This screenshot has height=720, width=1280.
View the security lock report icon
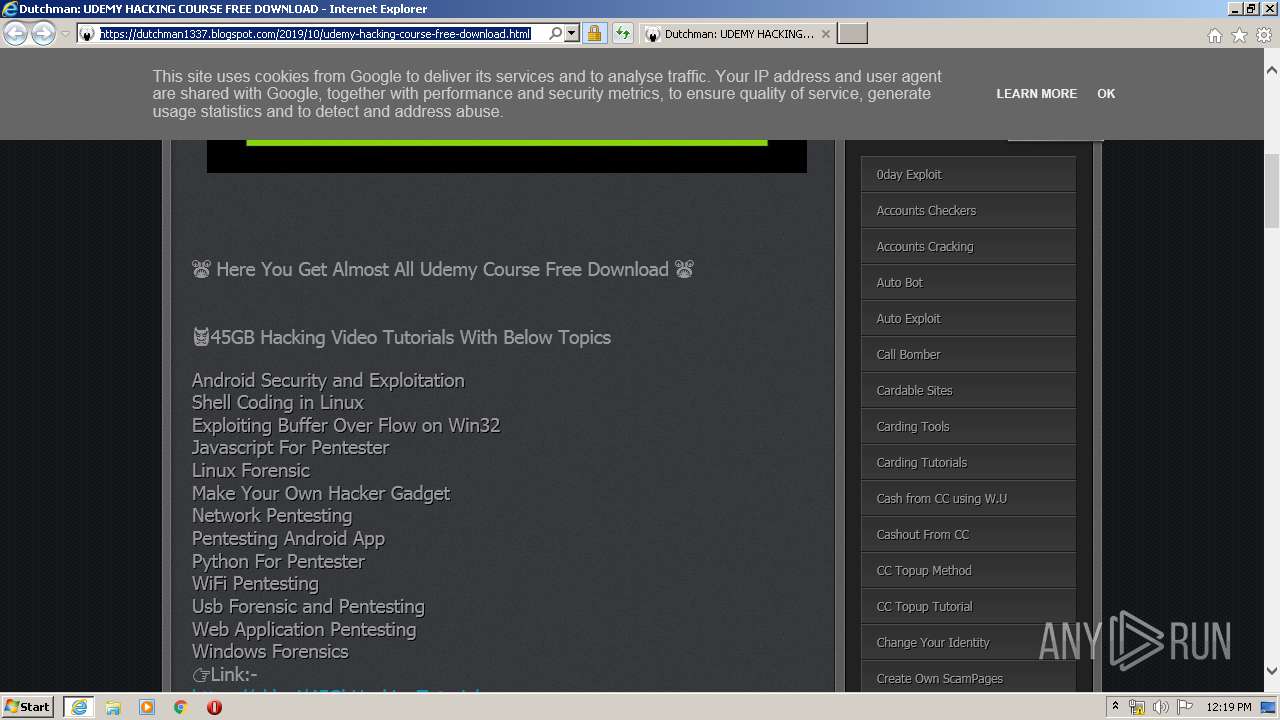(594, 34)
